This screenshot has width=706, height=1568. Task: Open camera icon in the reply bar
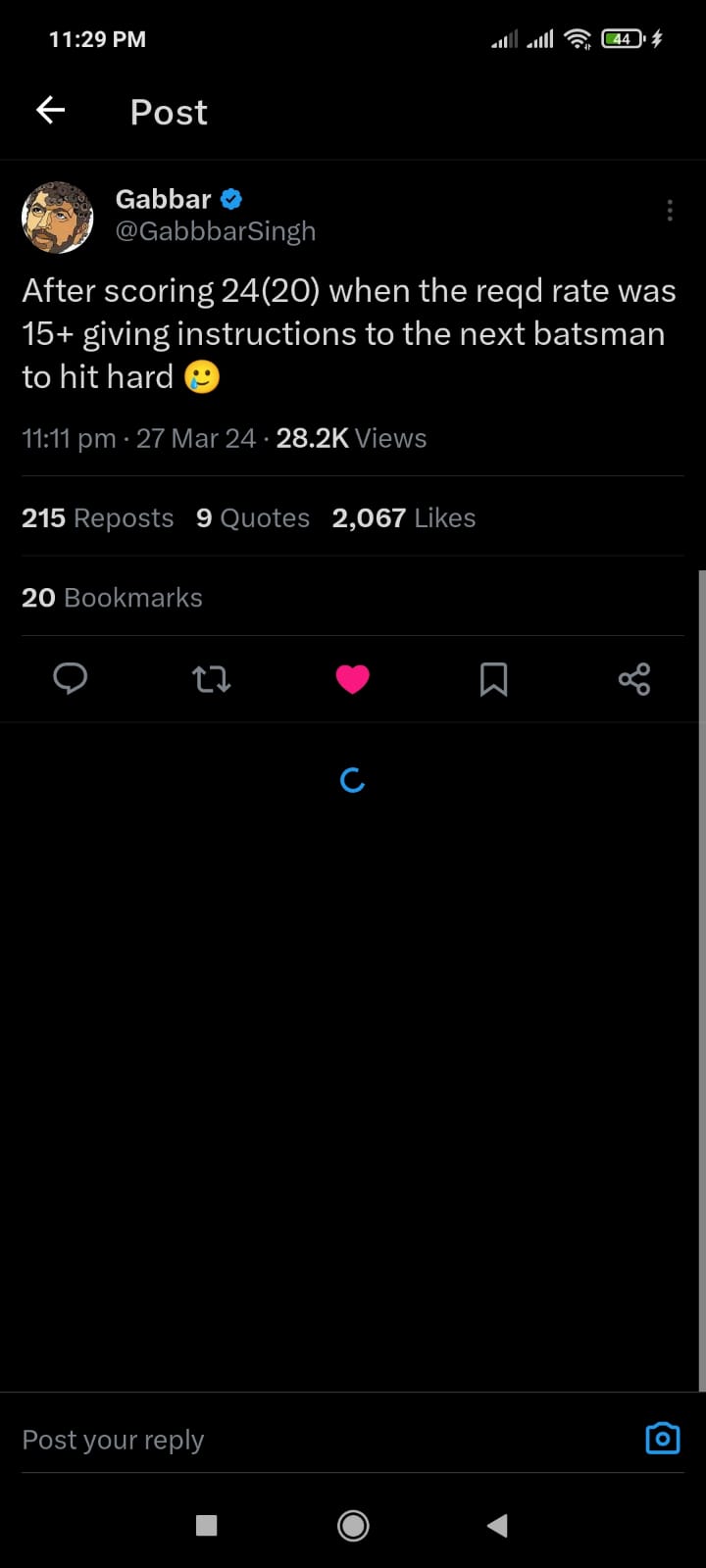[x=663, y=1439]
